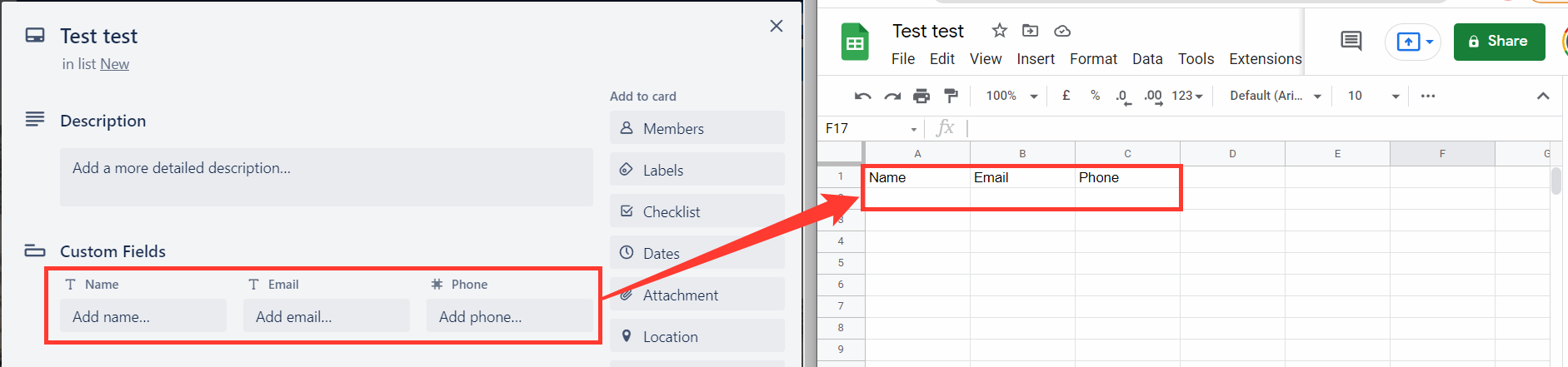This screenshot has height=367, width=1568.
Task: Print the spreadsheet
Action: click(x=921, y=96)
